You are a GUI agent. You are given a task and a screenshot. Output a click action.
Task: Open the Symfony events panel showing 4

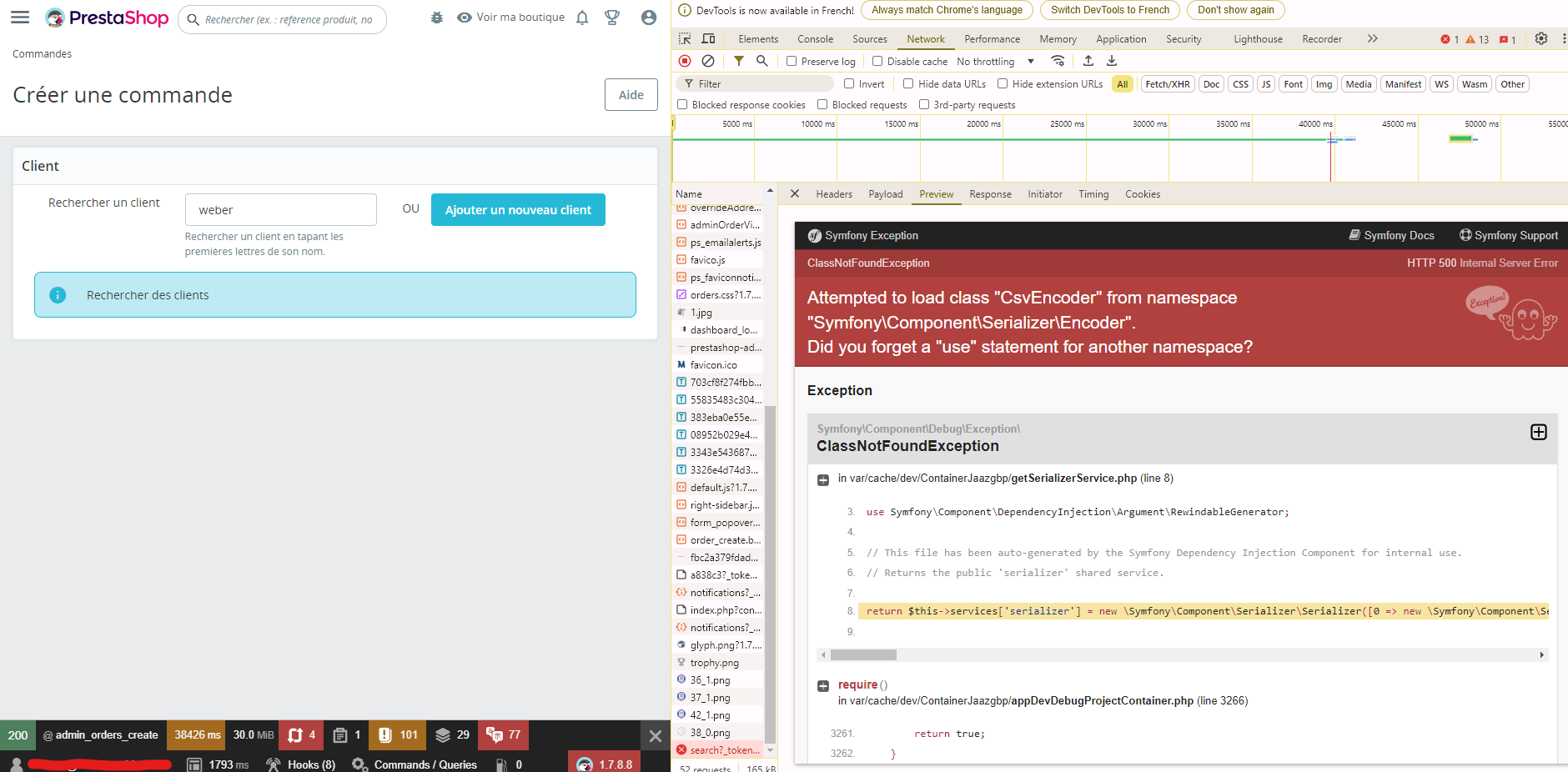point(301,735)
